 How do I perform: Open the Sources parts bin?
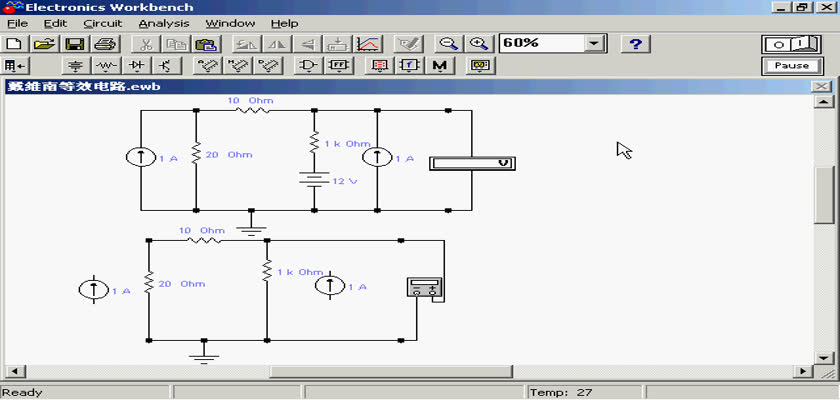point(77,66)
